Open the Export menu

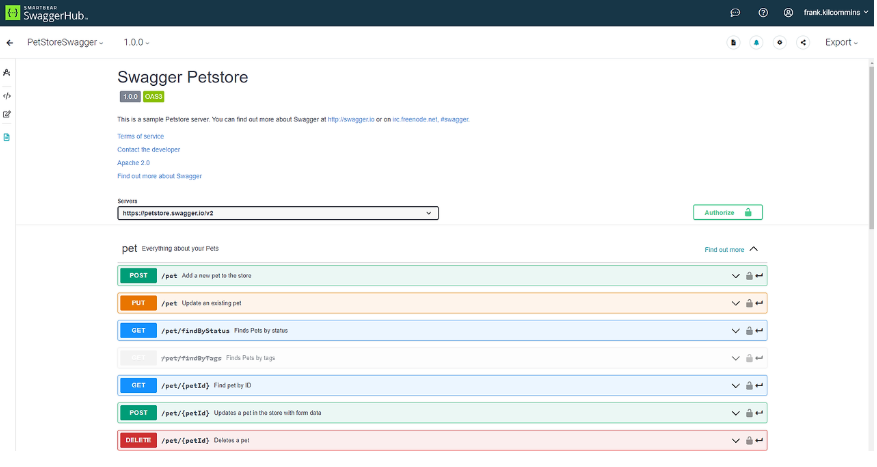click(841, 43)
